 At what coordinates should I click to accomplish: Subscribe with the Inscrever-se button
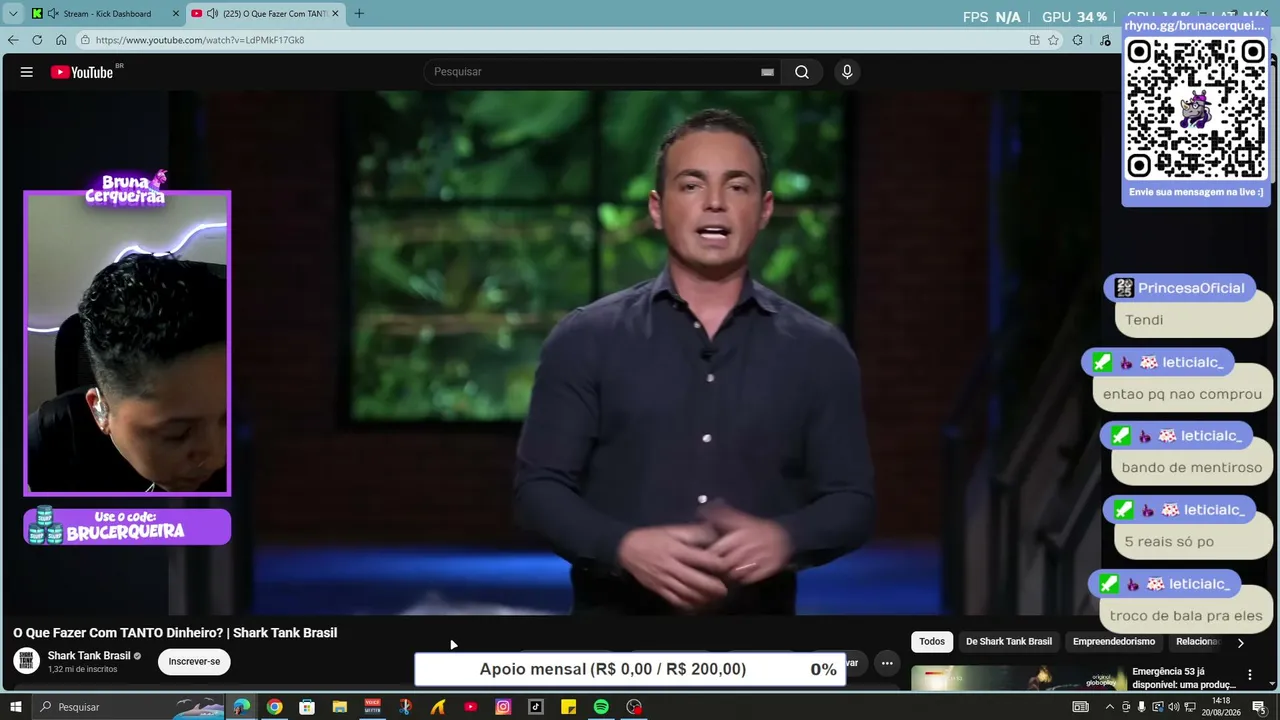194,661
